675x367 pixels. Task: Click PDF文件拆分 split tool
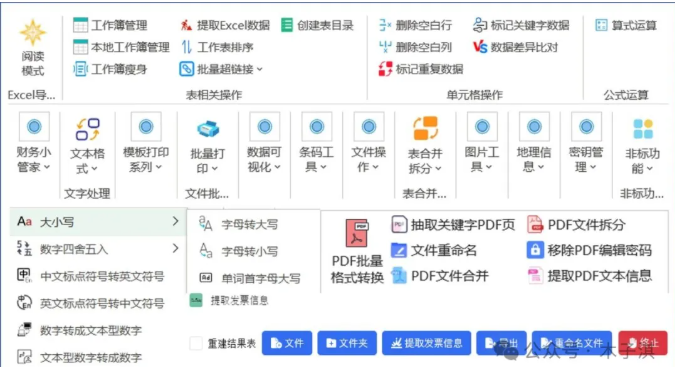tap(576, 225)
